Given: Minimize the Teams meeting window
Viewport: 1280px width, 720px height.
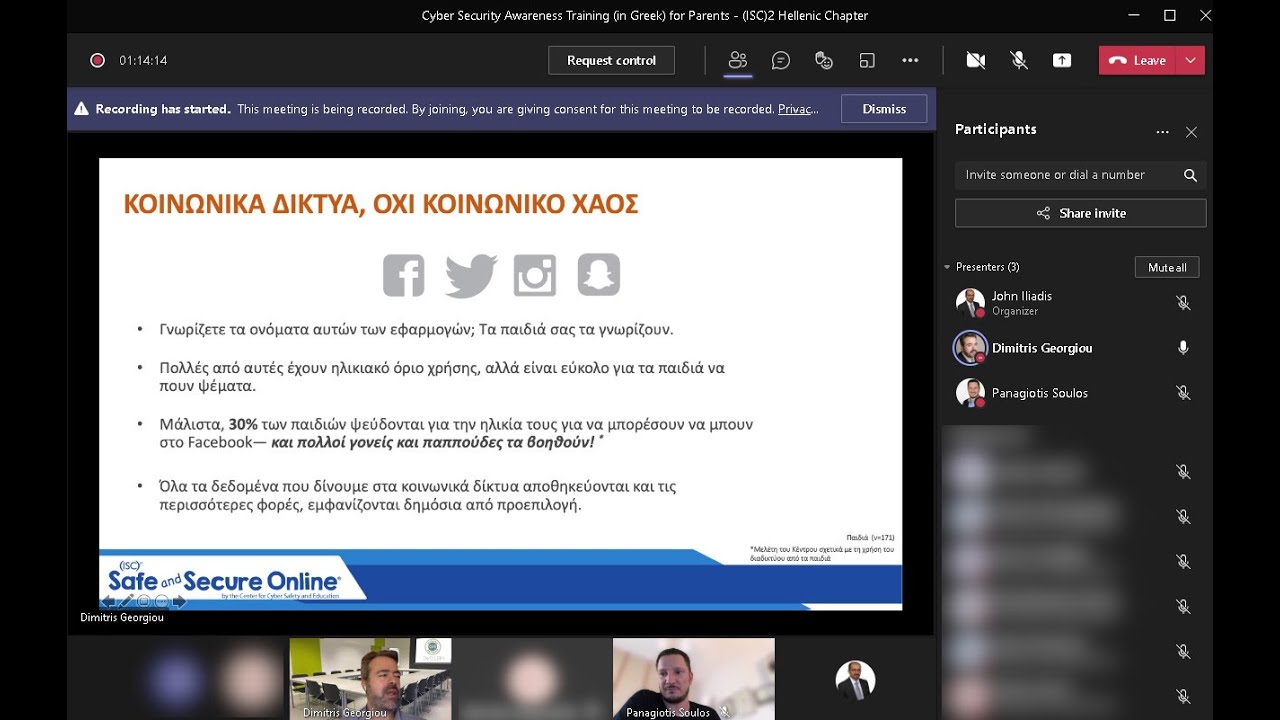Looking at the screenshot, I should (x=1134, y=15).
